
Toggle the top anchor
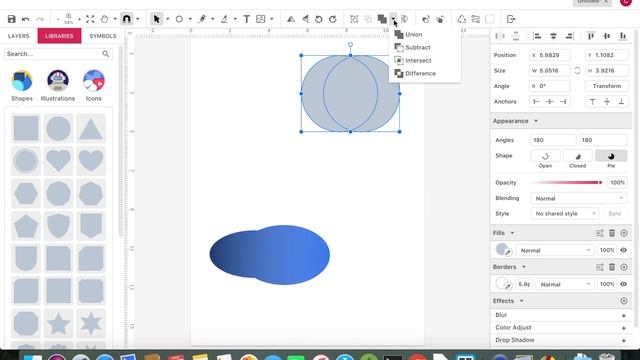pyautogui.click(x=592, y=102)
